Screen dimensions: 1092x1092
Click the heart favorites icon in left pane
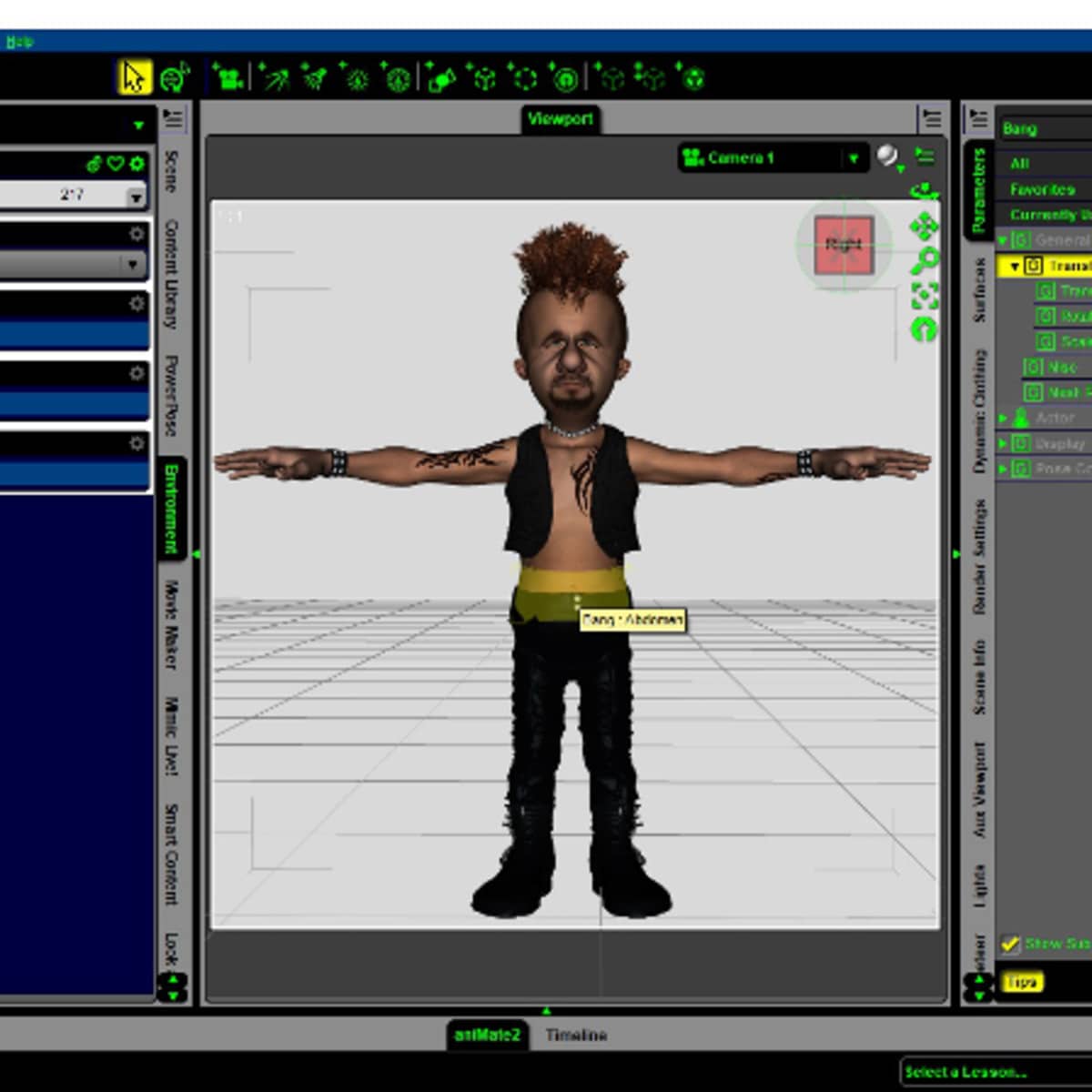[x=116, y=164]
